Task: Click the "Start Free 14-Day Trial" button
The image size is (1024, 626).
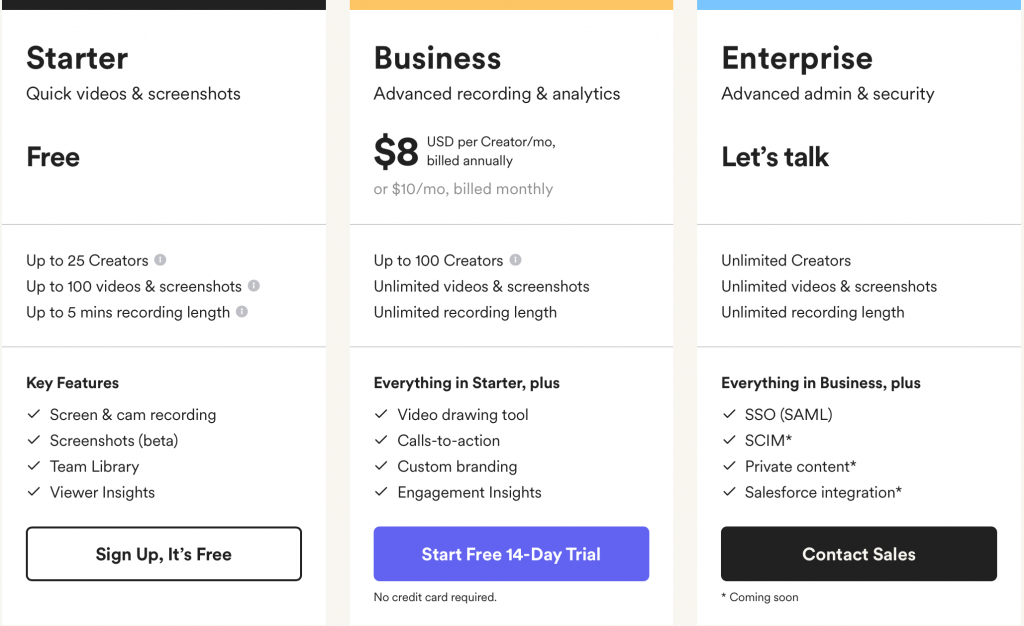Action: tap(511, 553)
